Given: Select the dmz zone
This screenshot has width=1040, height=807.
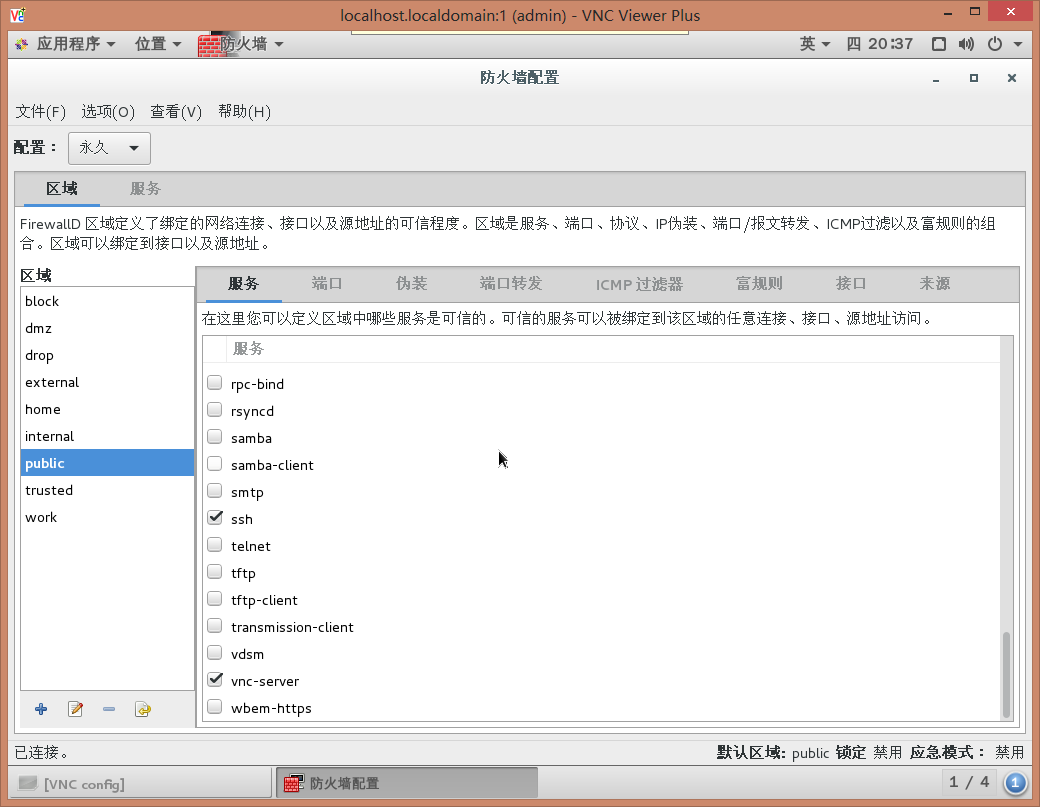Looking at the screenshot, I should [107, 328].
